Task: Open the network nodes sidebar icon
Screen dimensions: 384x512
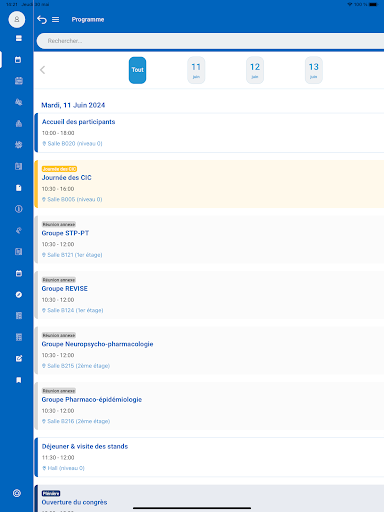Action: click(x=19, y=145)
